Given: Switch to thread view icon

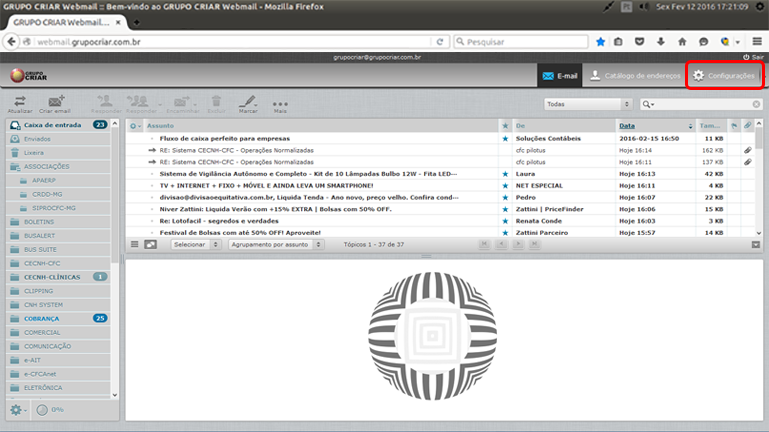Looking at the screenshot, I should (151, 244).
